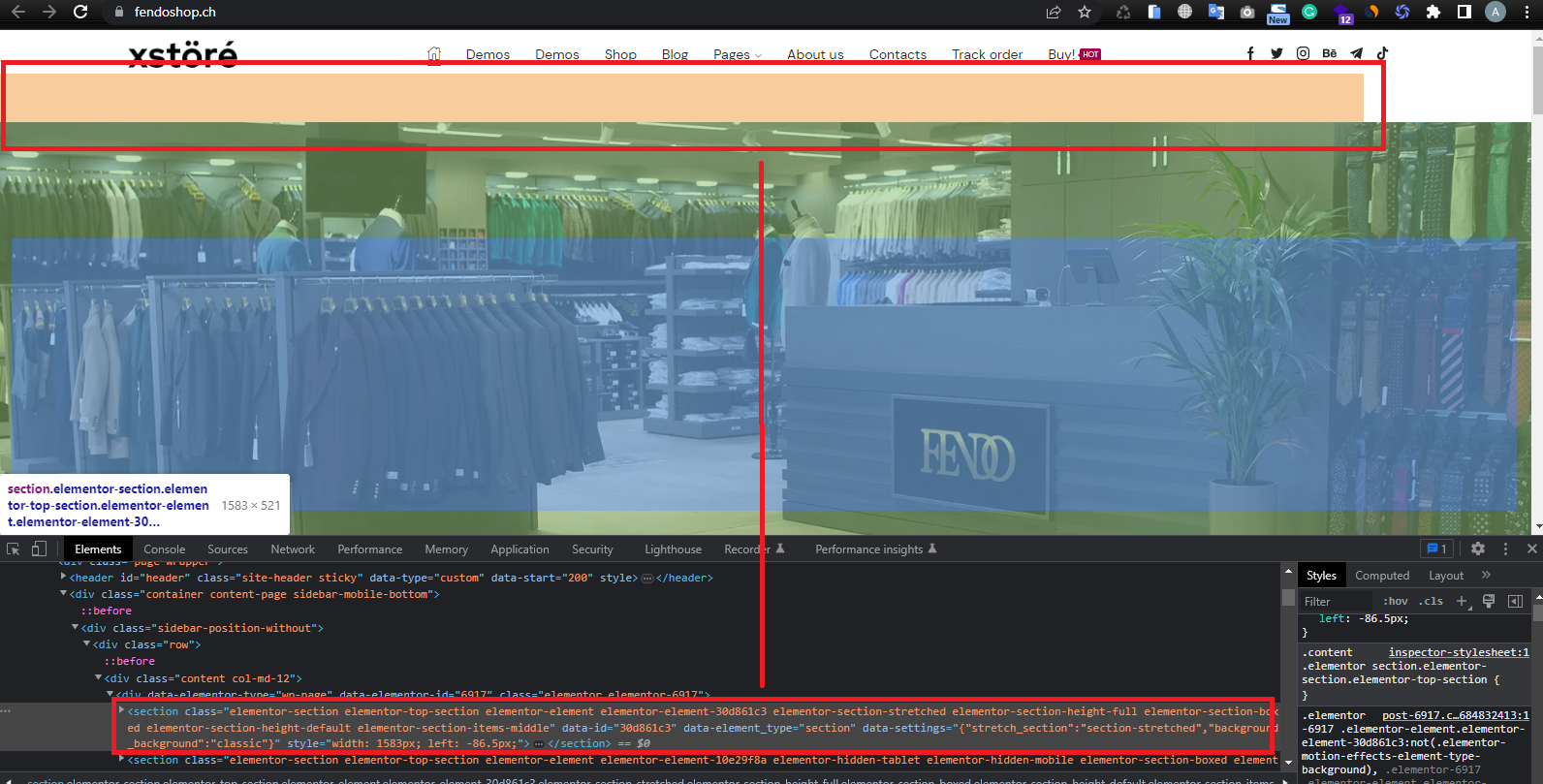Open DevTools customize three-dot menu
Image resolution: width=1543 pixels, height=784 pixels.
tap(1505, 549)
